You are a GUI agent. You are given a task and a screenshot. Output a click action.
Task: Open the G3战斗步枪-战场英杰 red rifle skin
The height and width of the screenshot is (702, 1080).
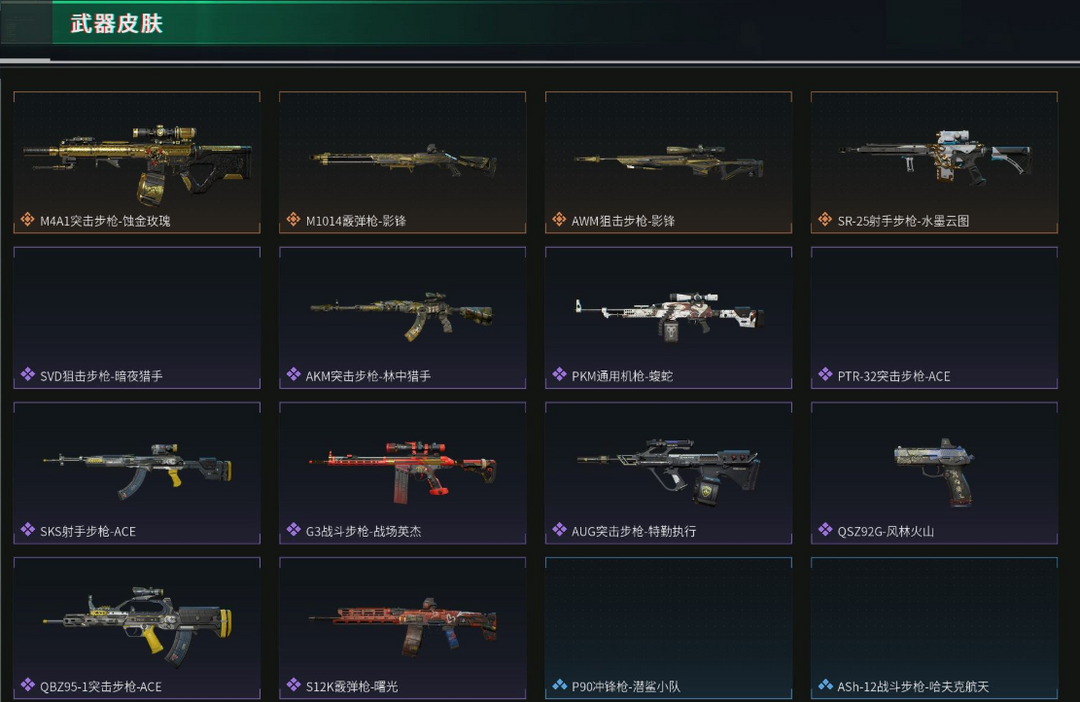(402, 471)
